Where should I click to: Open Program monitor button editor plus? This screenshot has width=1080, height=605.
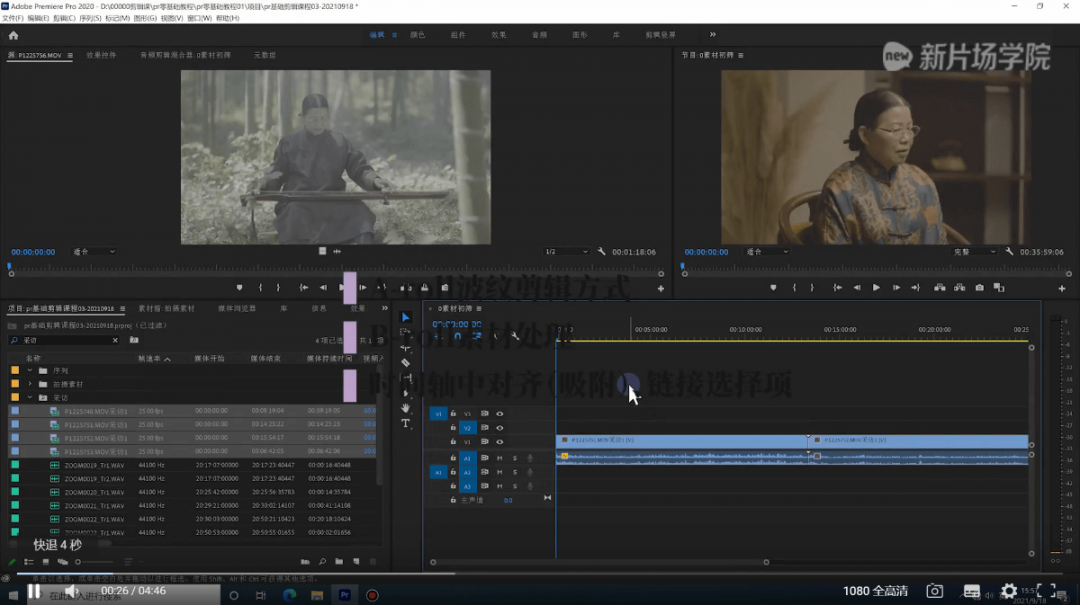1061,288
